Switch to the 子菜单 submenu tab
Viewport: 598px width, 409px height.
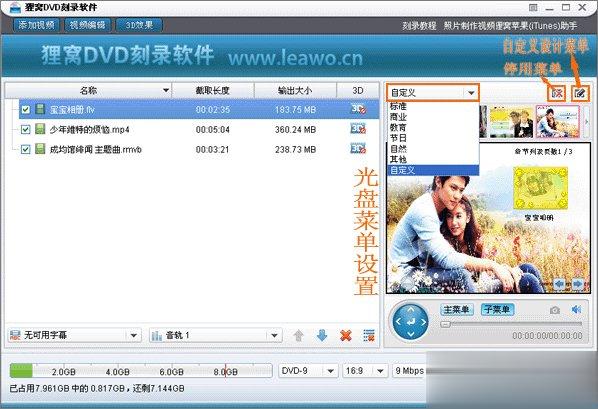[x=497, y=309]
